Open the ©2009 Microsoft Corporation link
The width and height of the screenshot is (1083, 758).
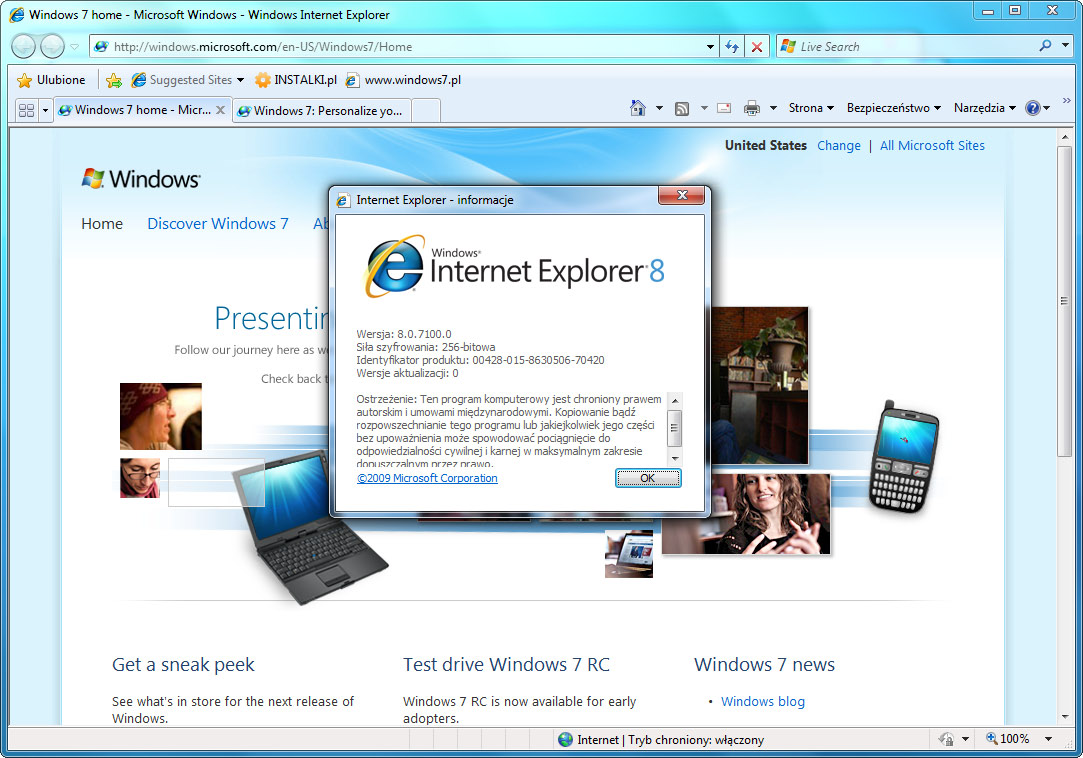click(427, 478)
